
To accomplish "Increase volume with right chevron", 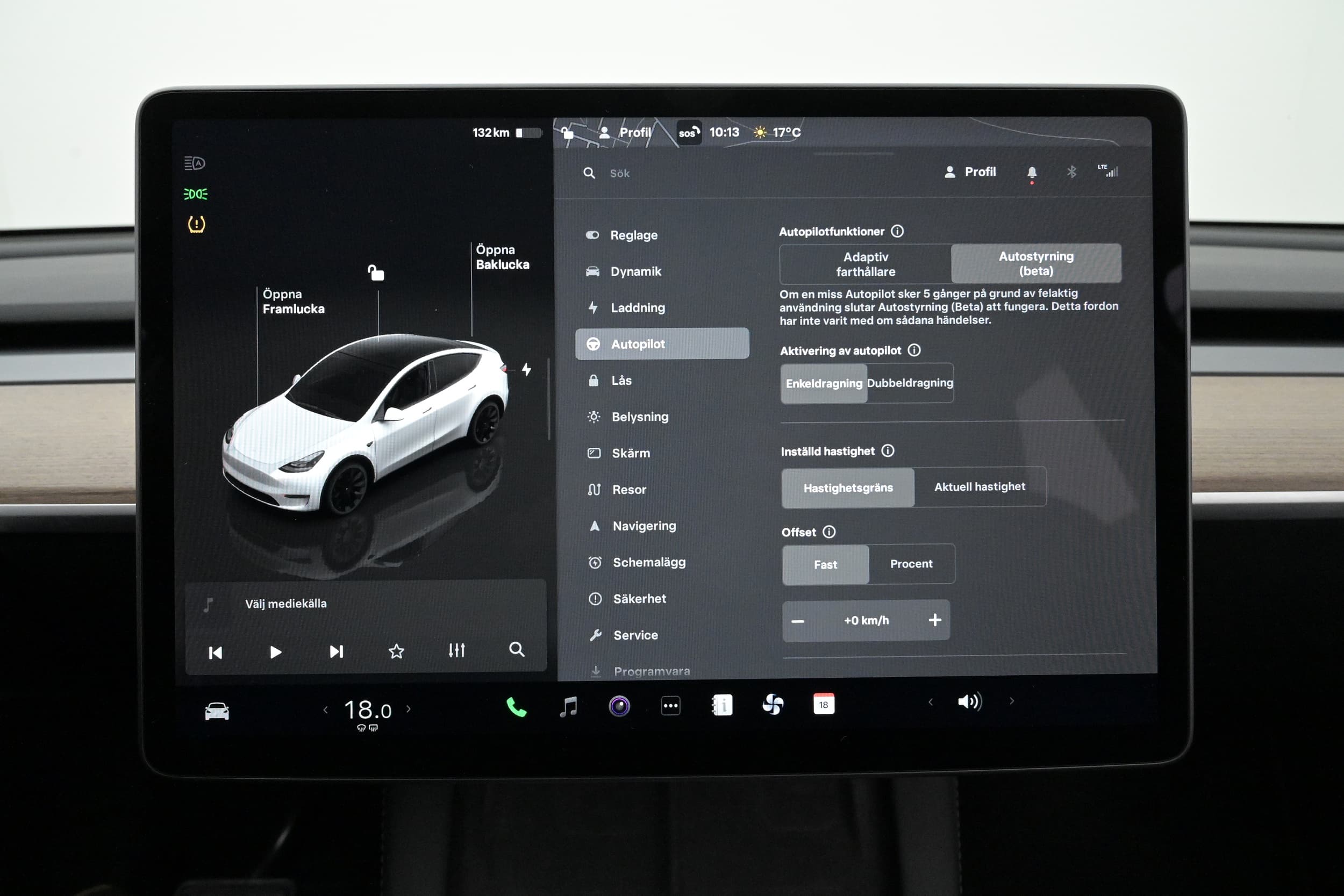I will 1011,700.
